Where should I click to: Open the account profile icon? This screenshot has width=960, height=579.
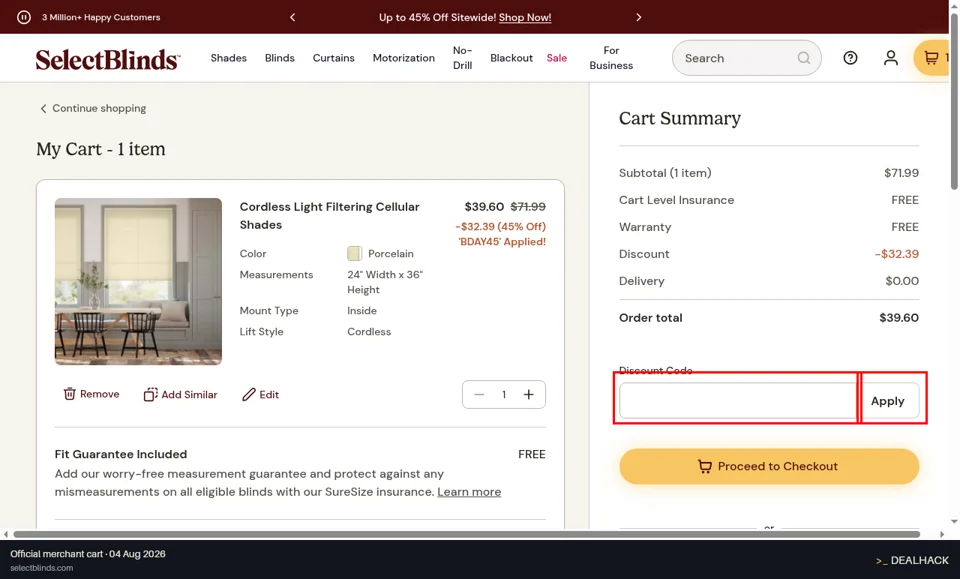(x=891, y=58)
